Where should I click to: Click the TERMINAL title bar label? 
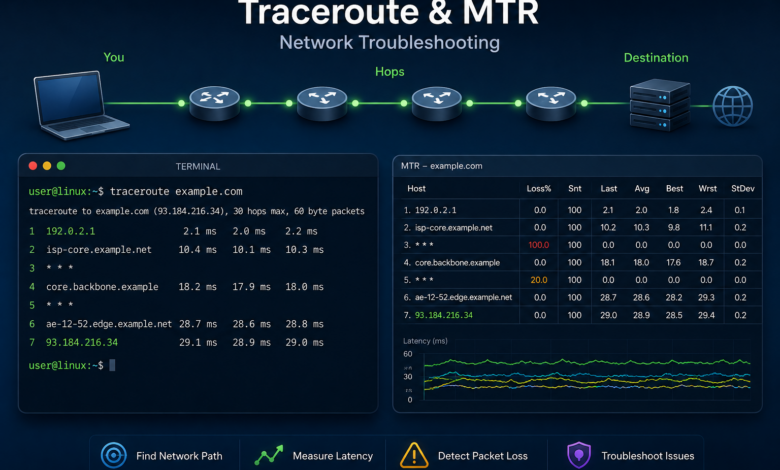click(x=197, y=166)
